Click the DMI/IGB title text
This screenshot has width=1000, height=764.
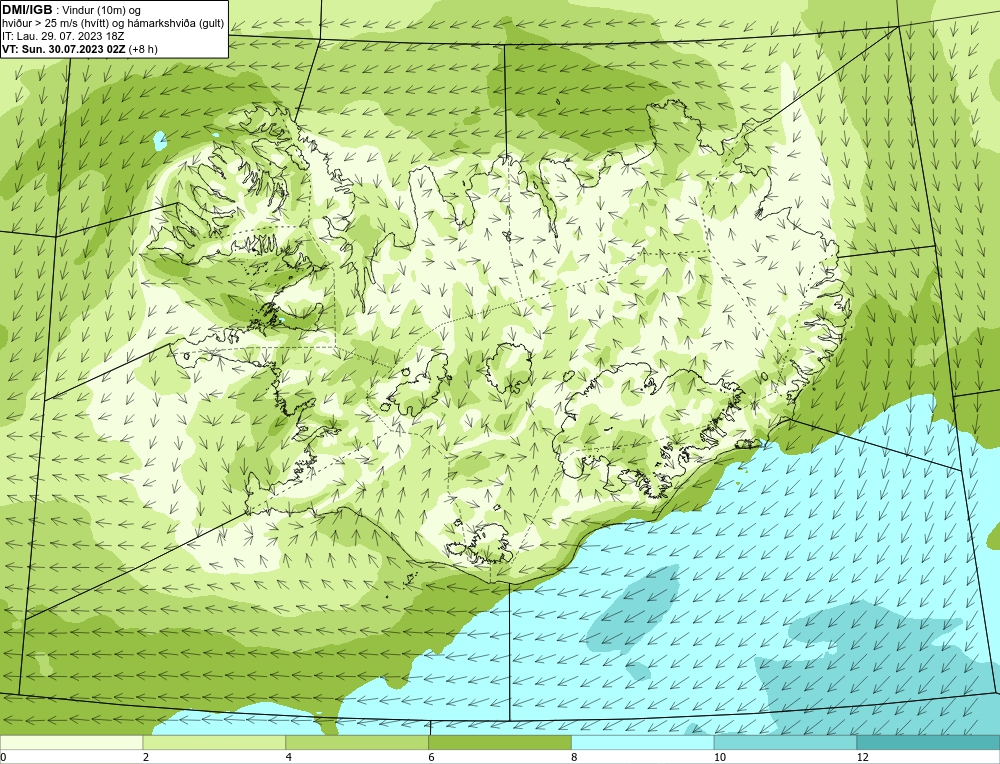pos(27,10)
